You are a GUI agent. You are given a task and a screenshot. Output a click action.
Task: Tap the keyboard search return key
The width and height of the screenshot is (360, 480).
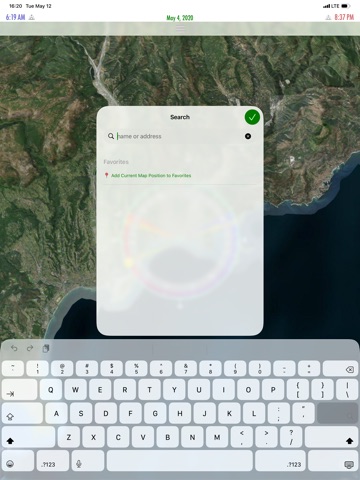(337, 413)
